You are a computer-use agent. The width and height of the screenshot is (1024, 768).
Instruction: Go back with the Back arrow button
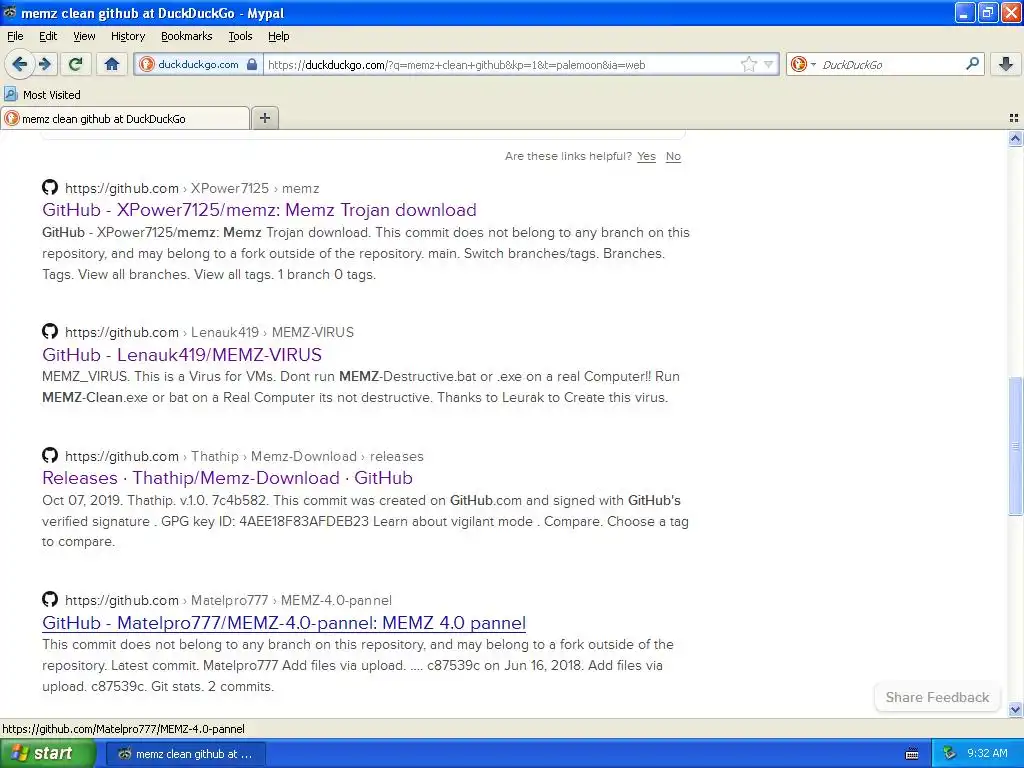[x=19, y=64]
